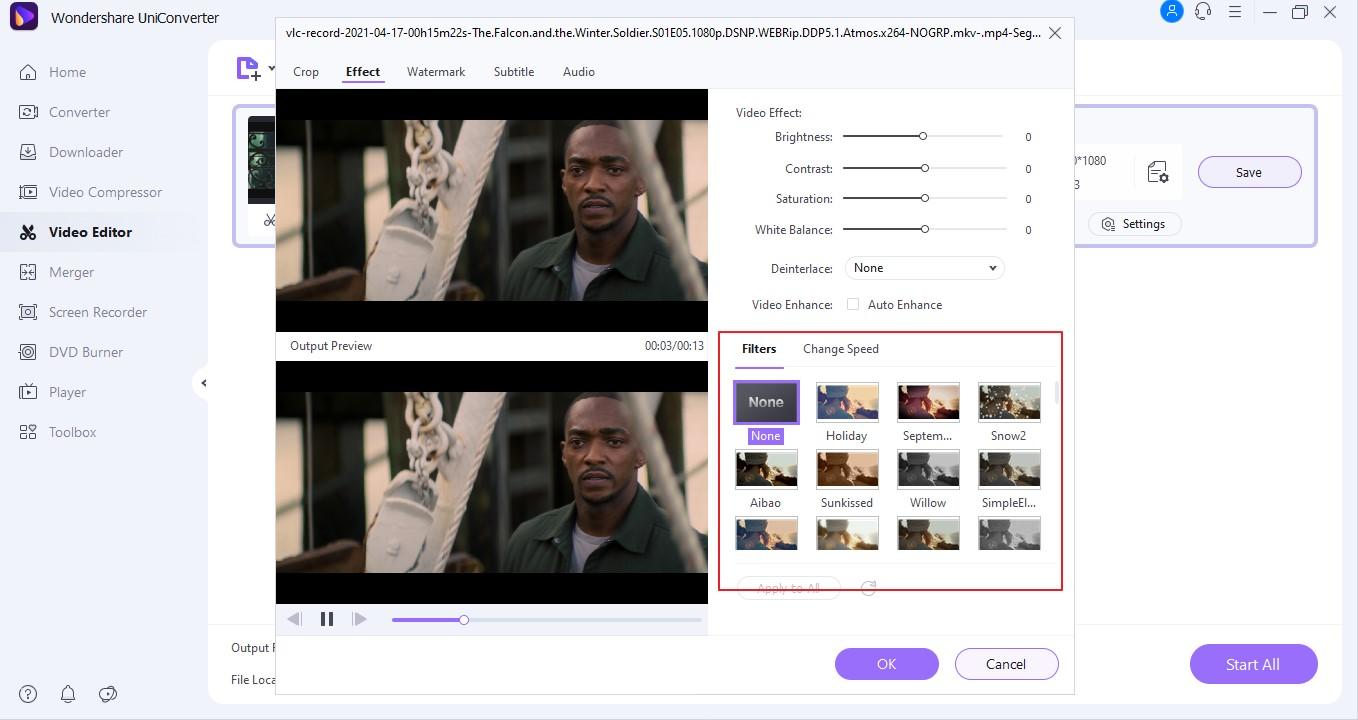1358x720 pixels.
Task: Select the Filters tab
Action: point(759,349)
